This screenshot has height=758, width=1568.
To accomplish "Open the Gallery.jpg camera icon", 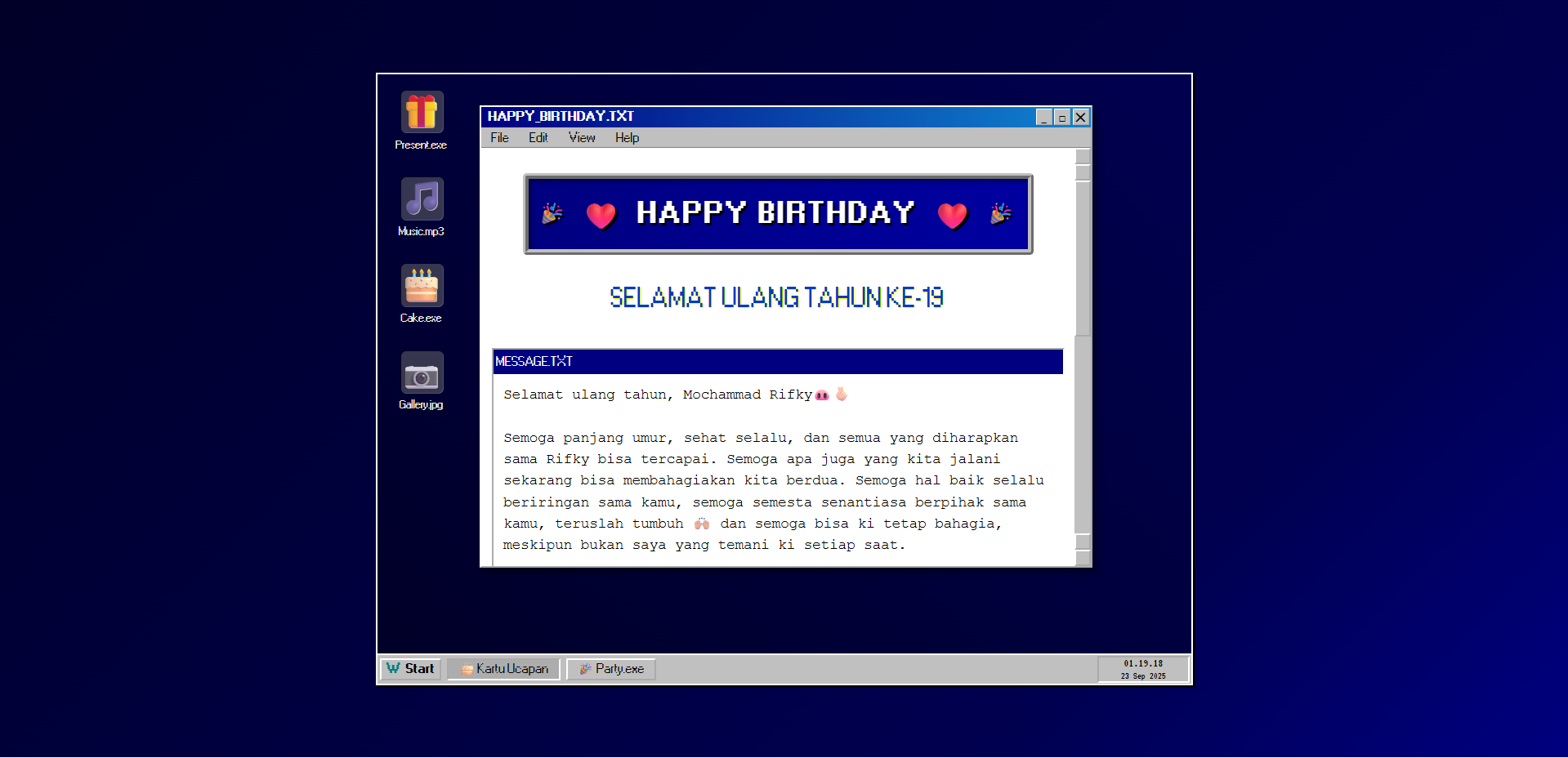I will click(422, 373).
